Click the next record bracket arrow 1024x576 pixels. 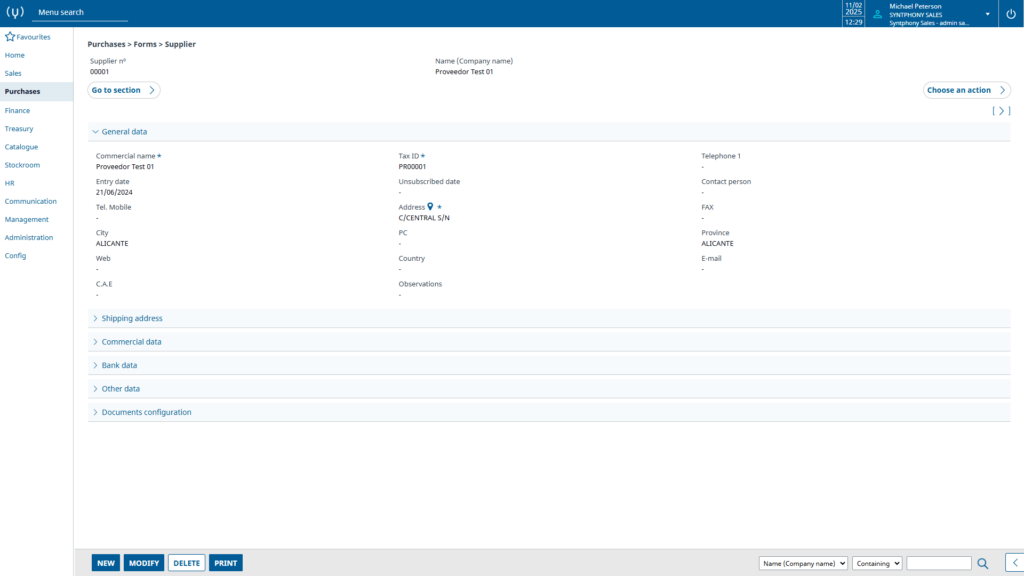(x=1001, y=111)
